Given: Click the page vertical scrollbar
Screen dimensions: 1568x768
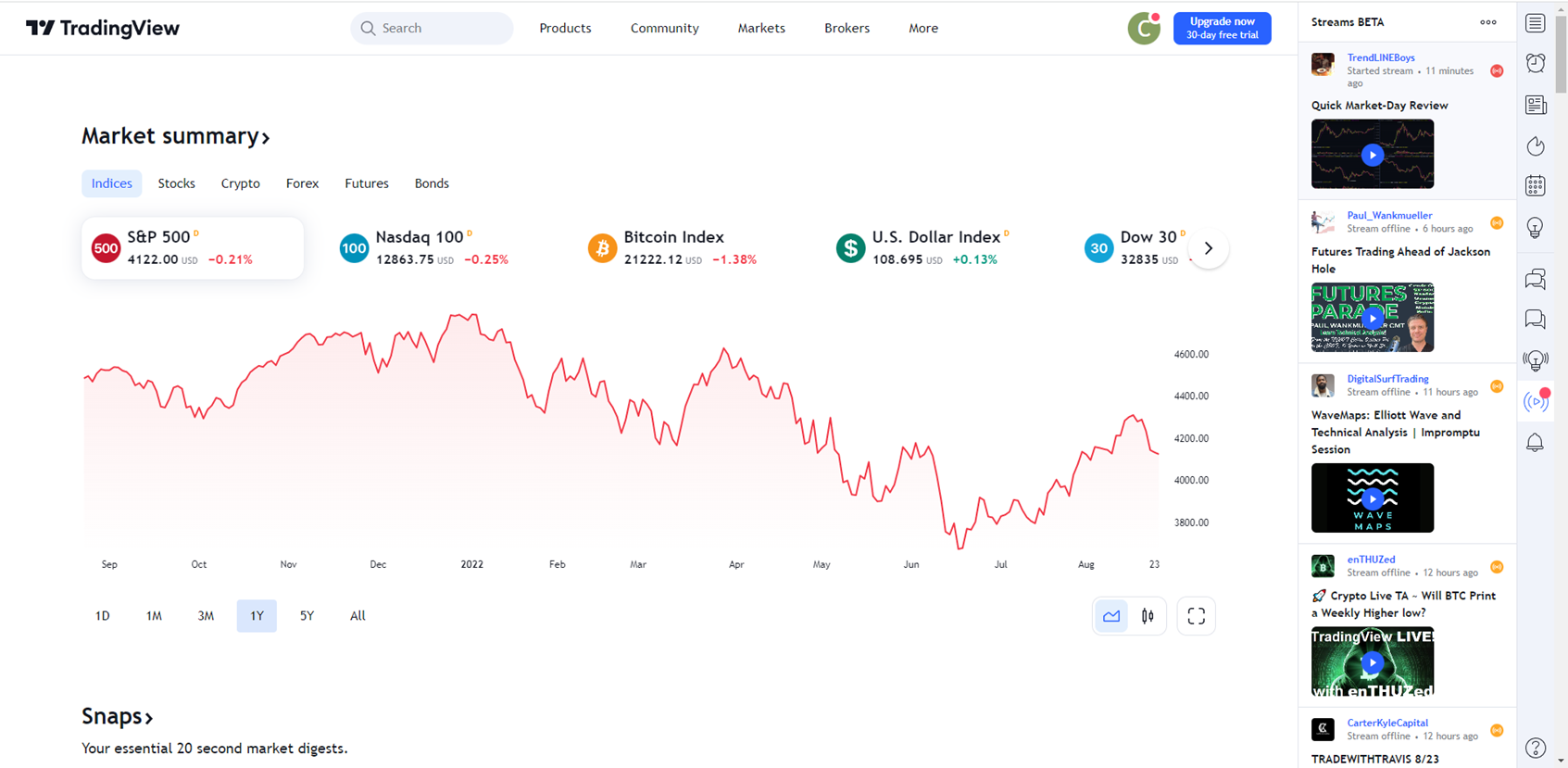Looking at the screenshot, I should (1561, 54).
